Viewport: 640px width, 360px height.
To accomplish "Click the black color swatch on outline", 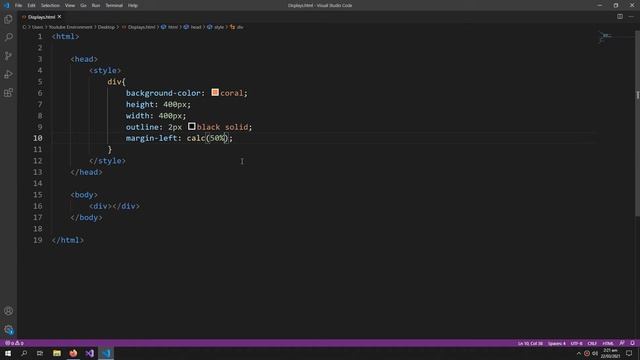I will 191,126.
